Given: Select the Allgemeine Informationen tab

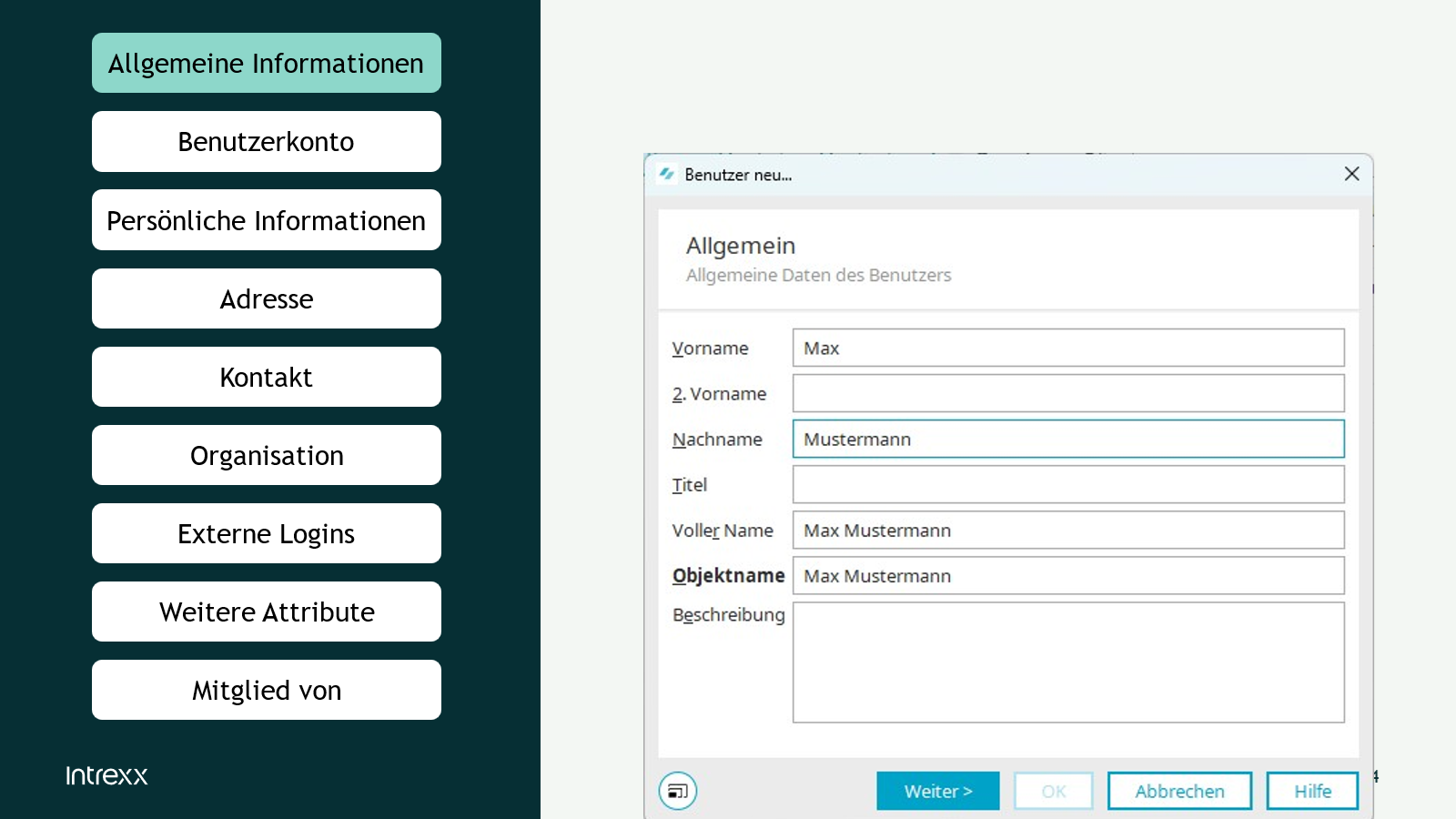Looking at the screenshot, I should click(266, 63).
